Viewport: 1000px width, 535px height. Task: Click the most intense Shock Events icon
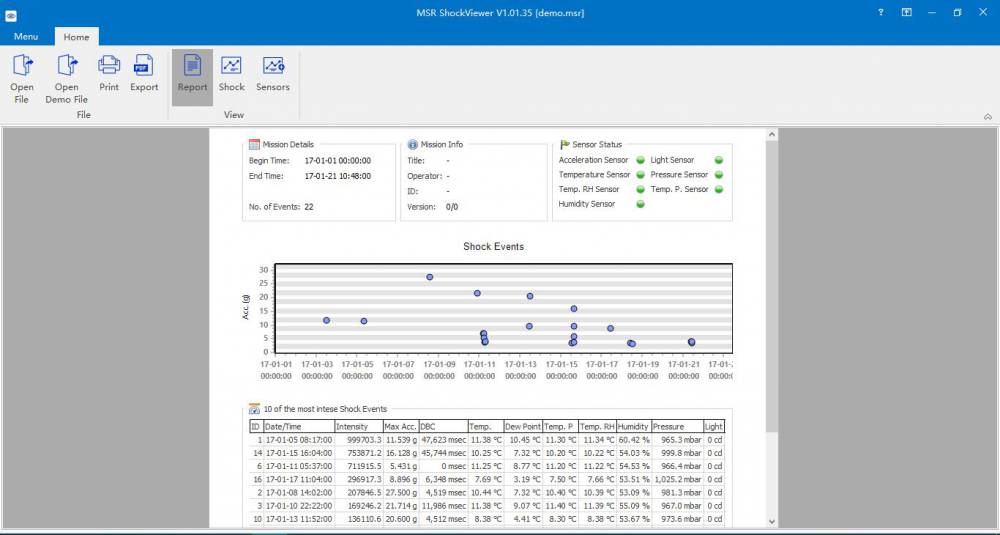click(x=254, y=409)
